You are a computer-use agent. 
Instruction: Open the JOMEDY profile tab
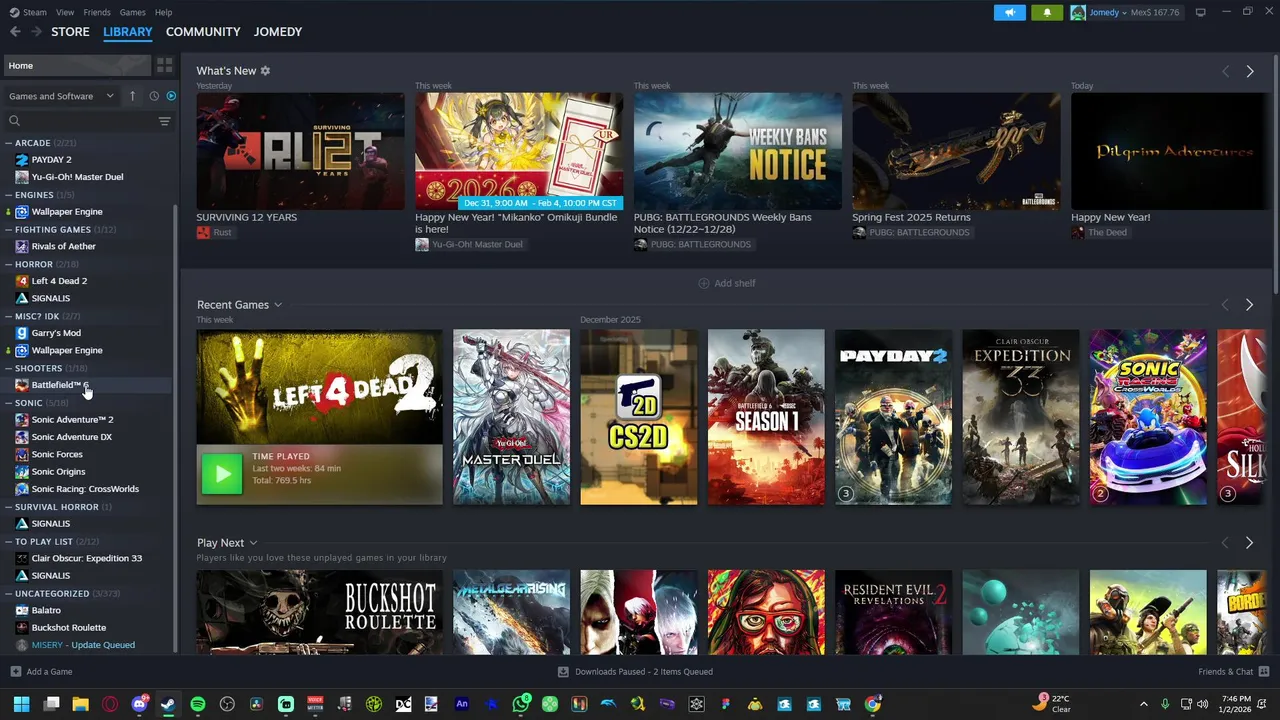click(278, 32)
